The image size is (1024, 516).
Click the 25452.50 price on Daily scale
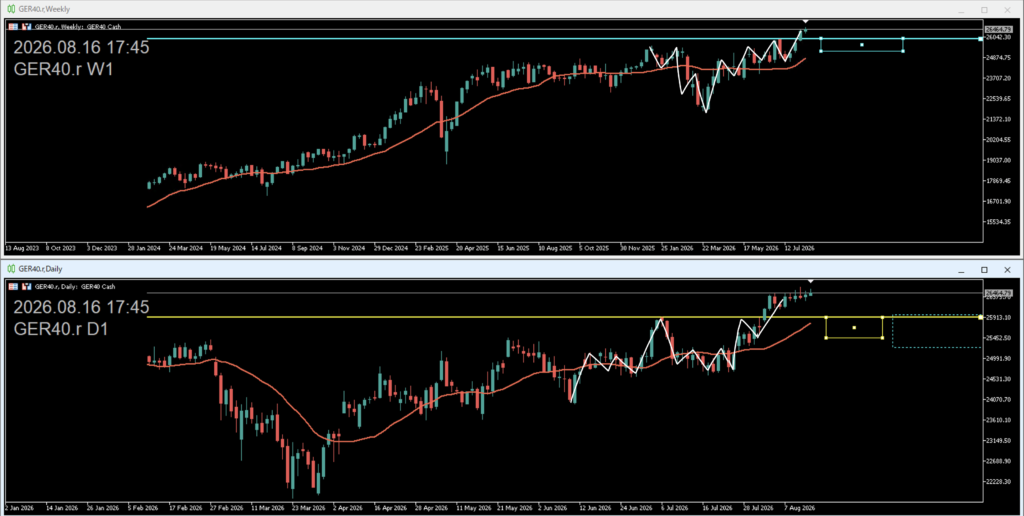tap(999, 338)
